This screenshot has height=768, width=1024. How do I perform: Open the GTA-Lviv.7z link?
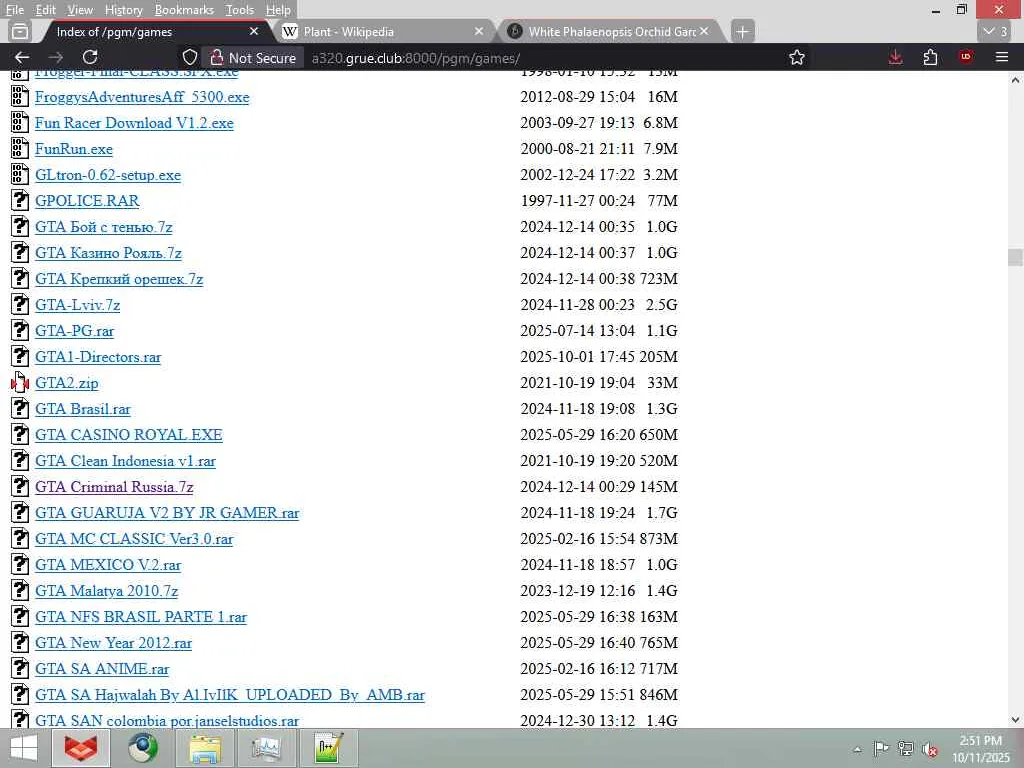coord(78,305)
